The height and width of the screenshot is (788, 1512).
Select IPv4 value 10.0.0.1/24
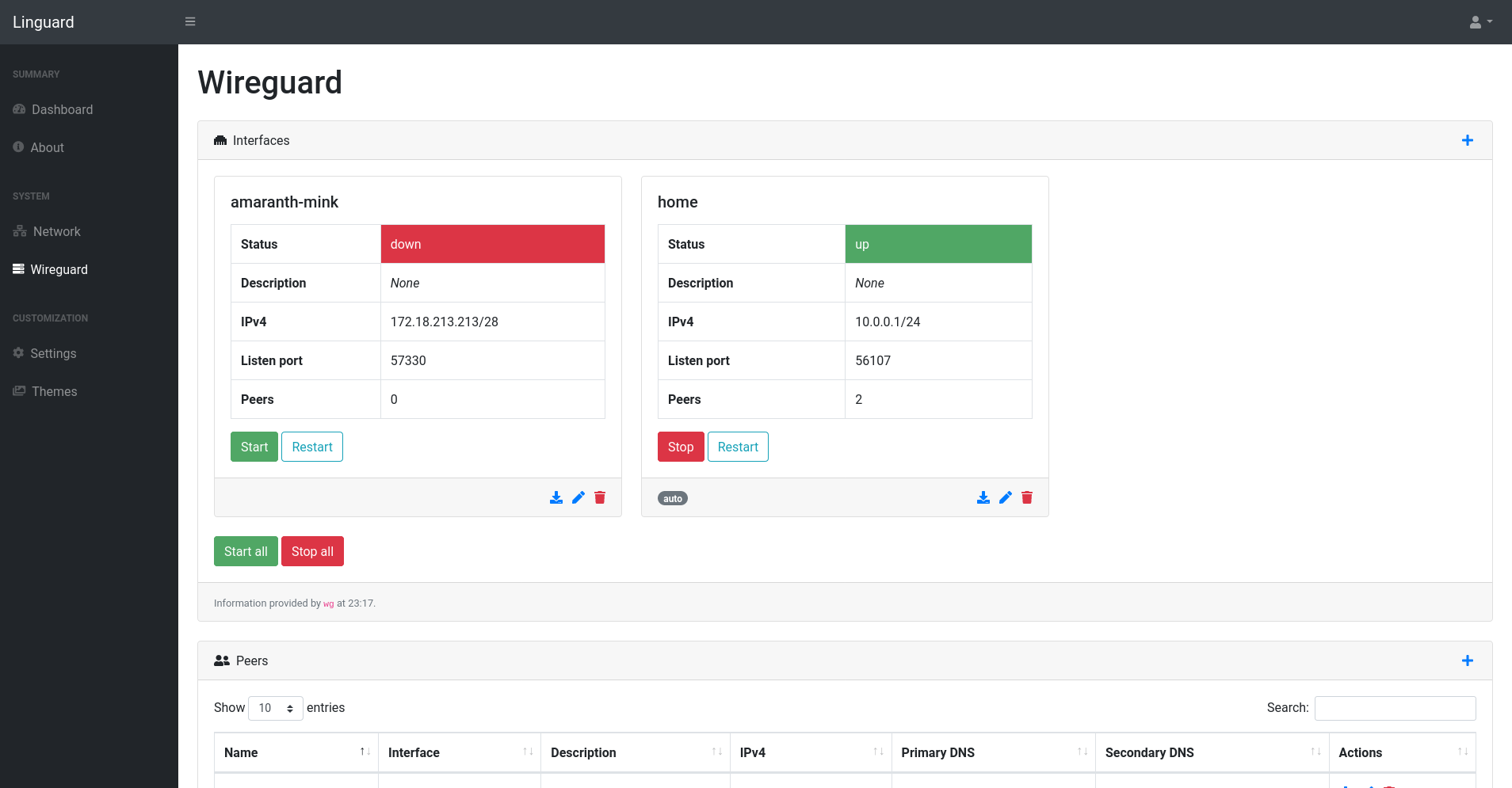[x=888, y=322]
